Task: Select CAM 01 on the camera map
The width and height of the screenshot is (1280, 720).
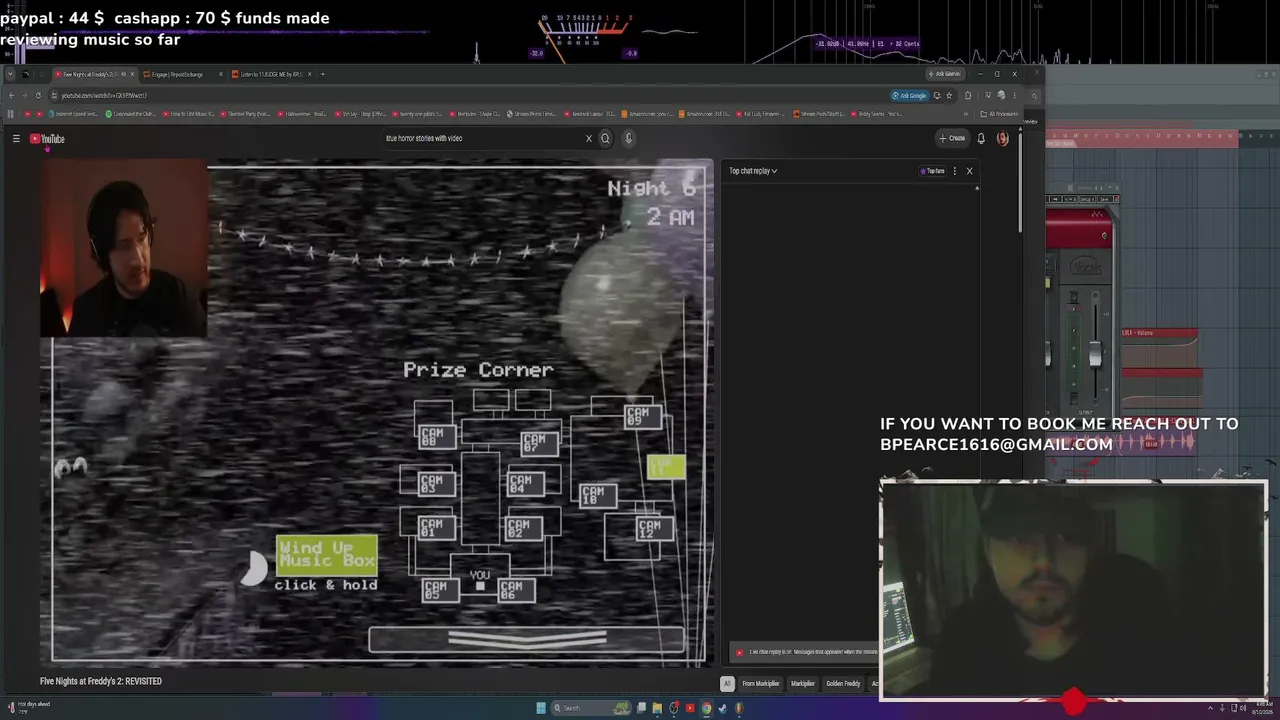Action: click(437, 526)
